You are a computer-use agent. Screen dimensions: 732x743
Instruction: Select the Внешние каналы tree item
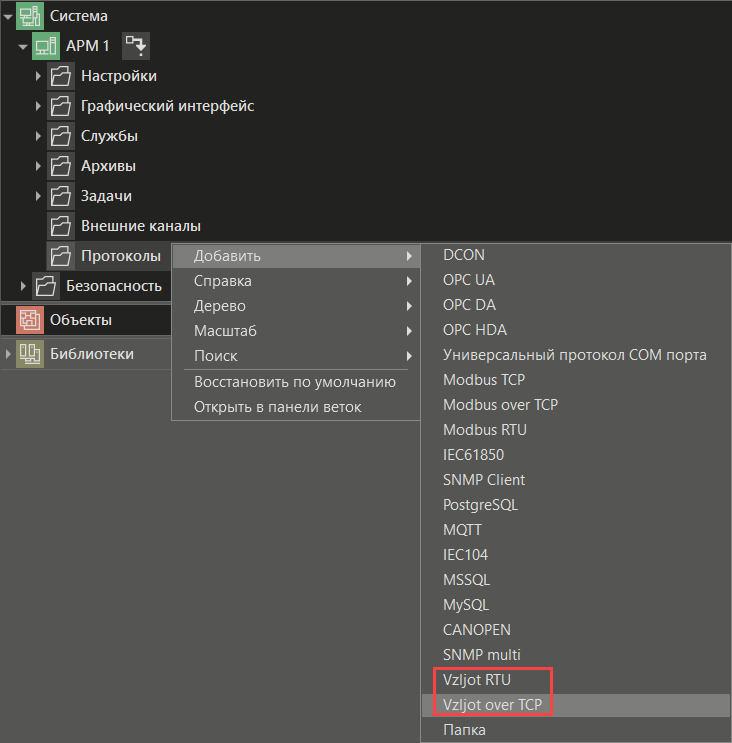pyautogui.click(x=140, y=226)
